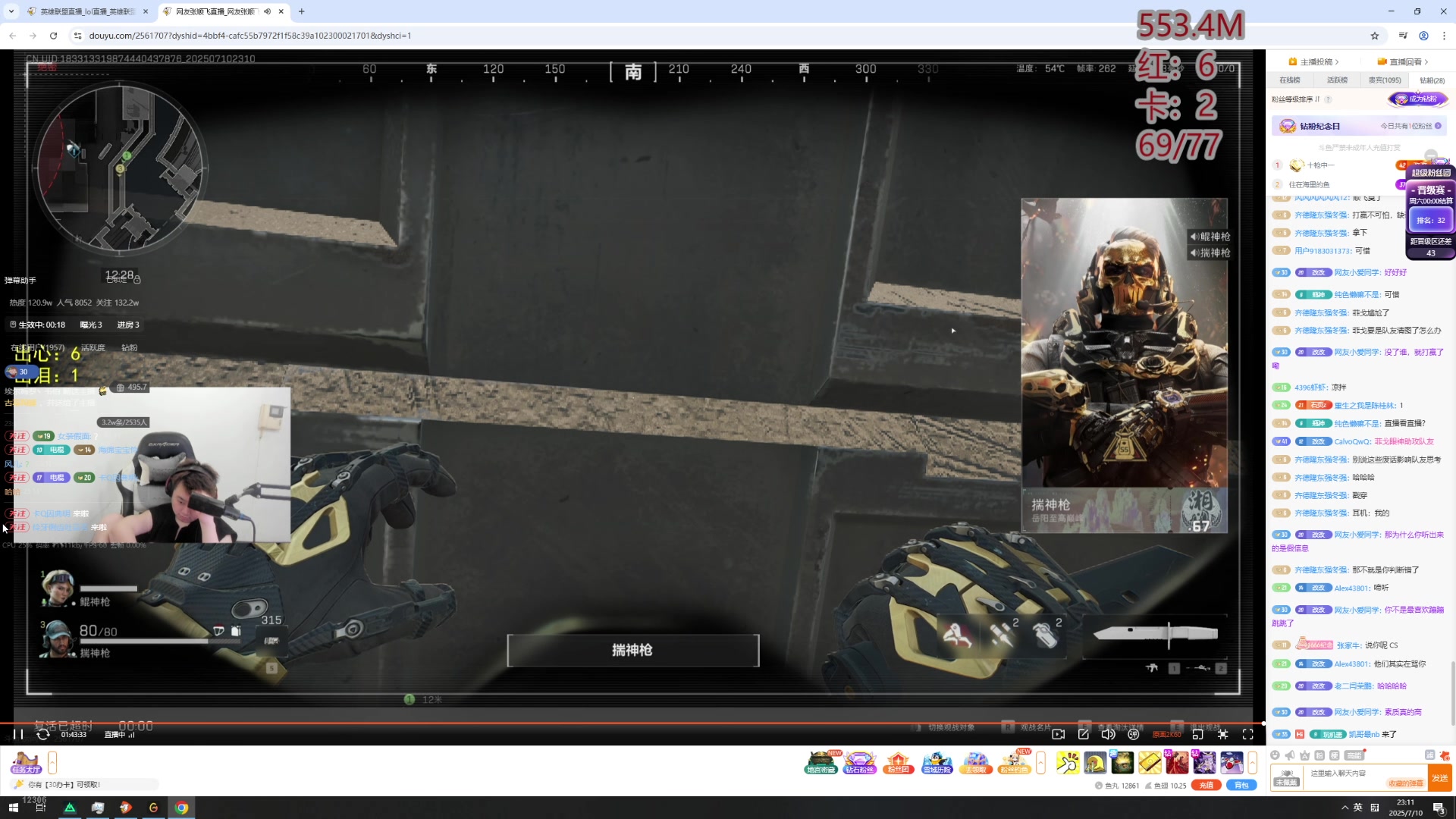Screen dimensions: 1456x819
Task: Click the 充值 recharge button
Action: click(1206, 786)
